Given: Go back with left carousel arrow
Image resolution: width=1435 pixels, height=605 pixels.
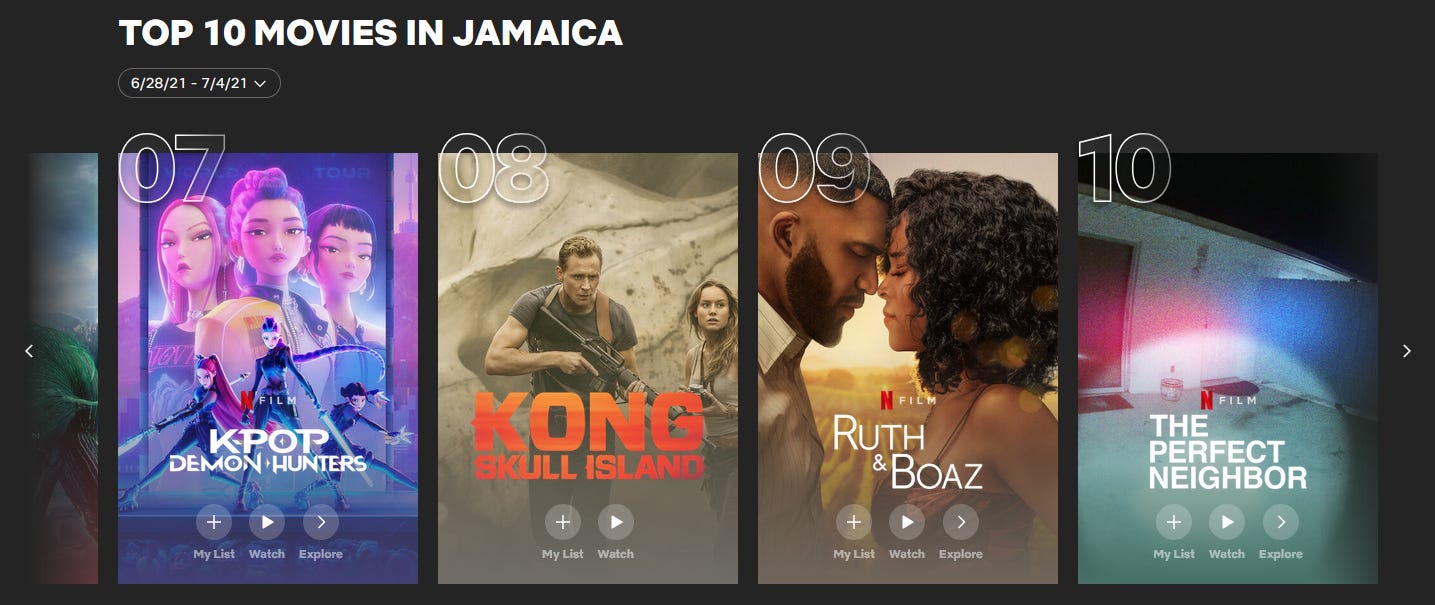Looking at the screenshot, I should (29, 351).
